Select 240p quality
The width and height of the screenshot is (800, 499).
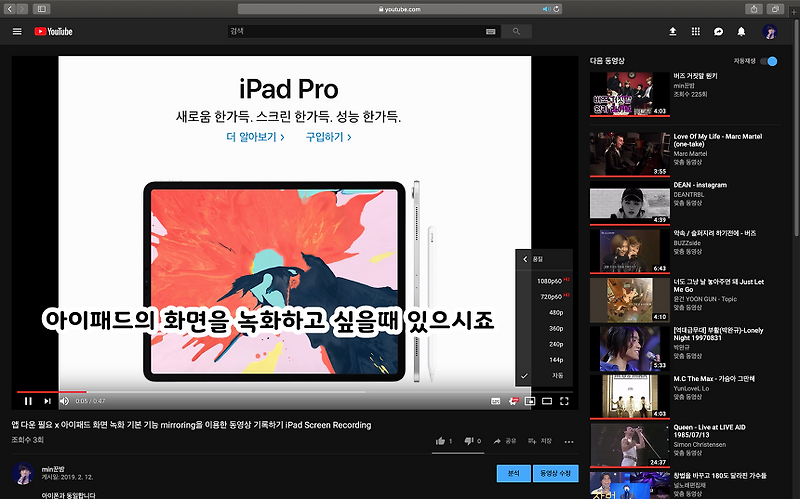click(544, 344)
